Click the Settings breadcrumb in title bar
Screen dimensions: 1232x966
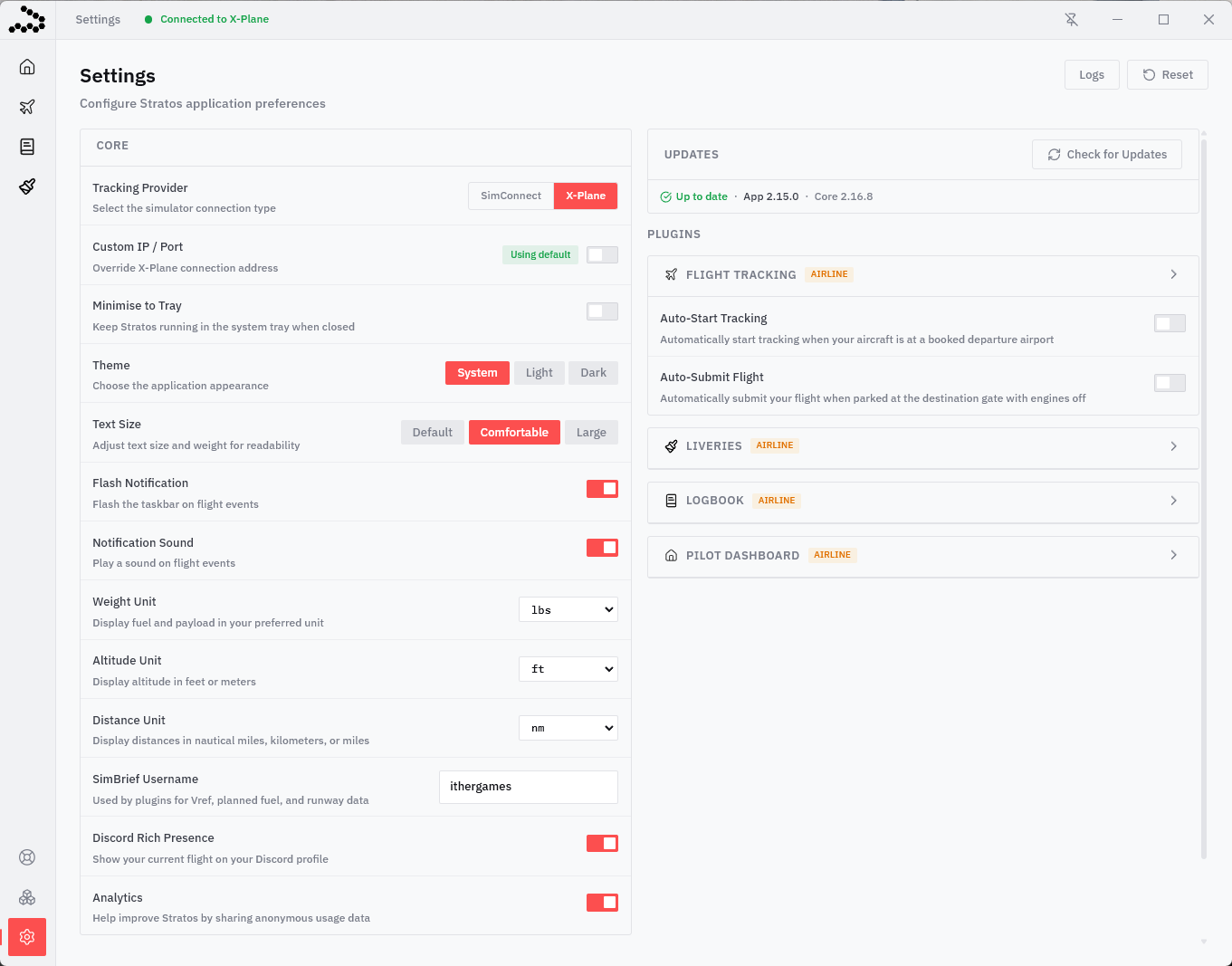tap(98, 19)
